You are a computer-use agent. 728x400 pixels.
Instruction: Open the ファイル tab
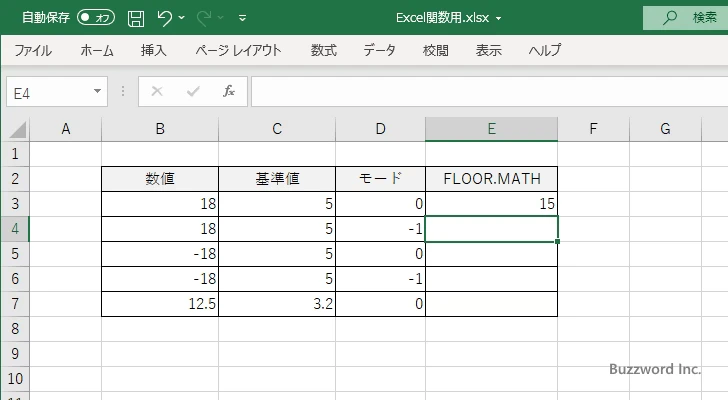click(x=33, y=50)
